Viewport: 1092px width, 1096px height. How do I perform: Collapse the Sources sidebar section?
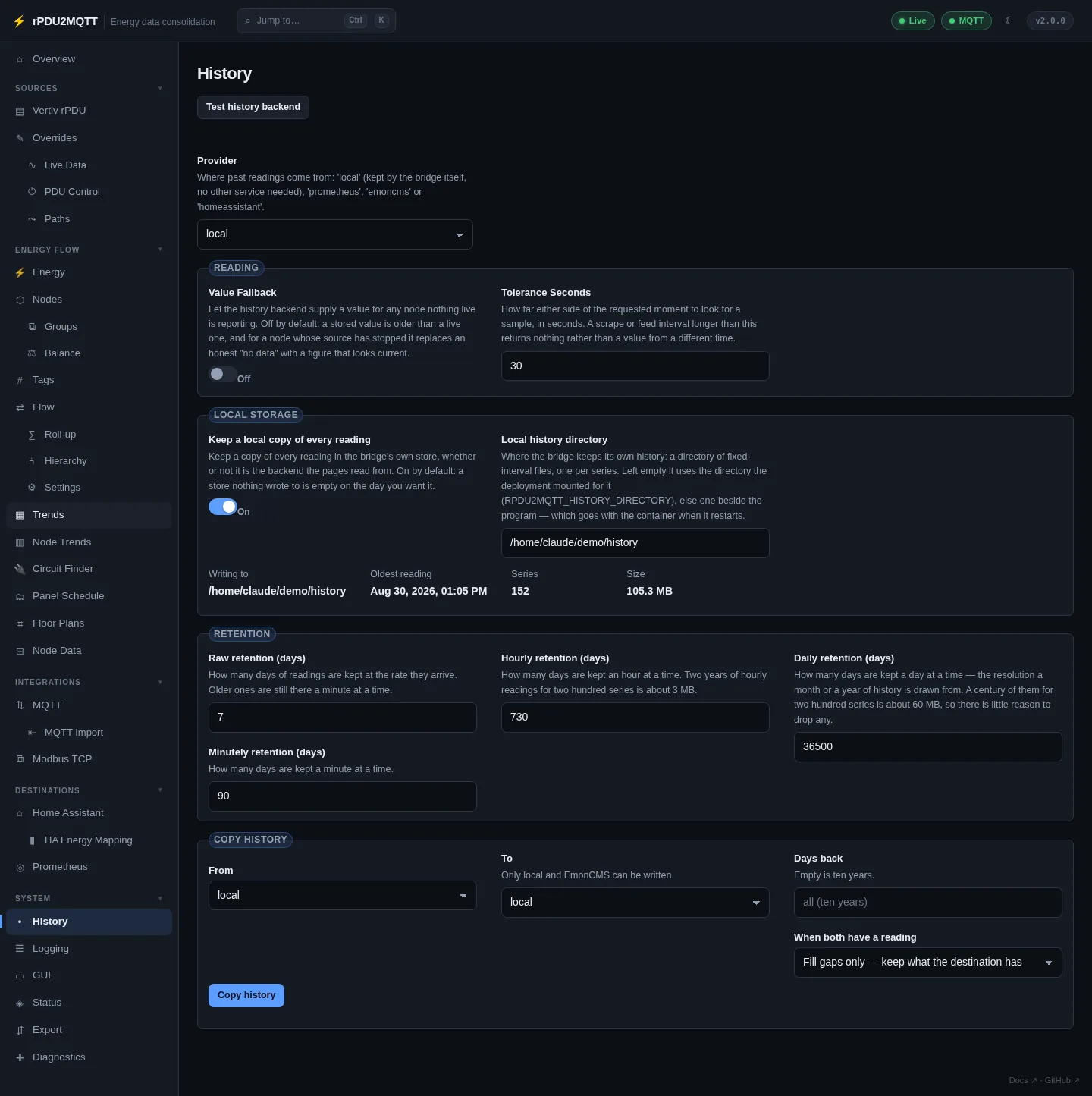(89, 88)
